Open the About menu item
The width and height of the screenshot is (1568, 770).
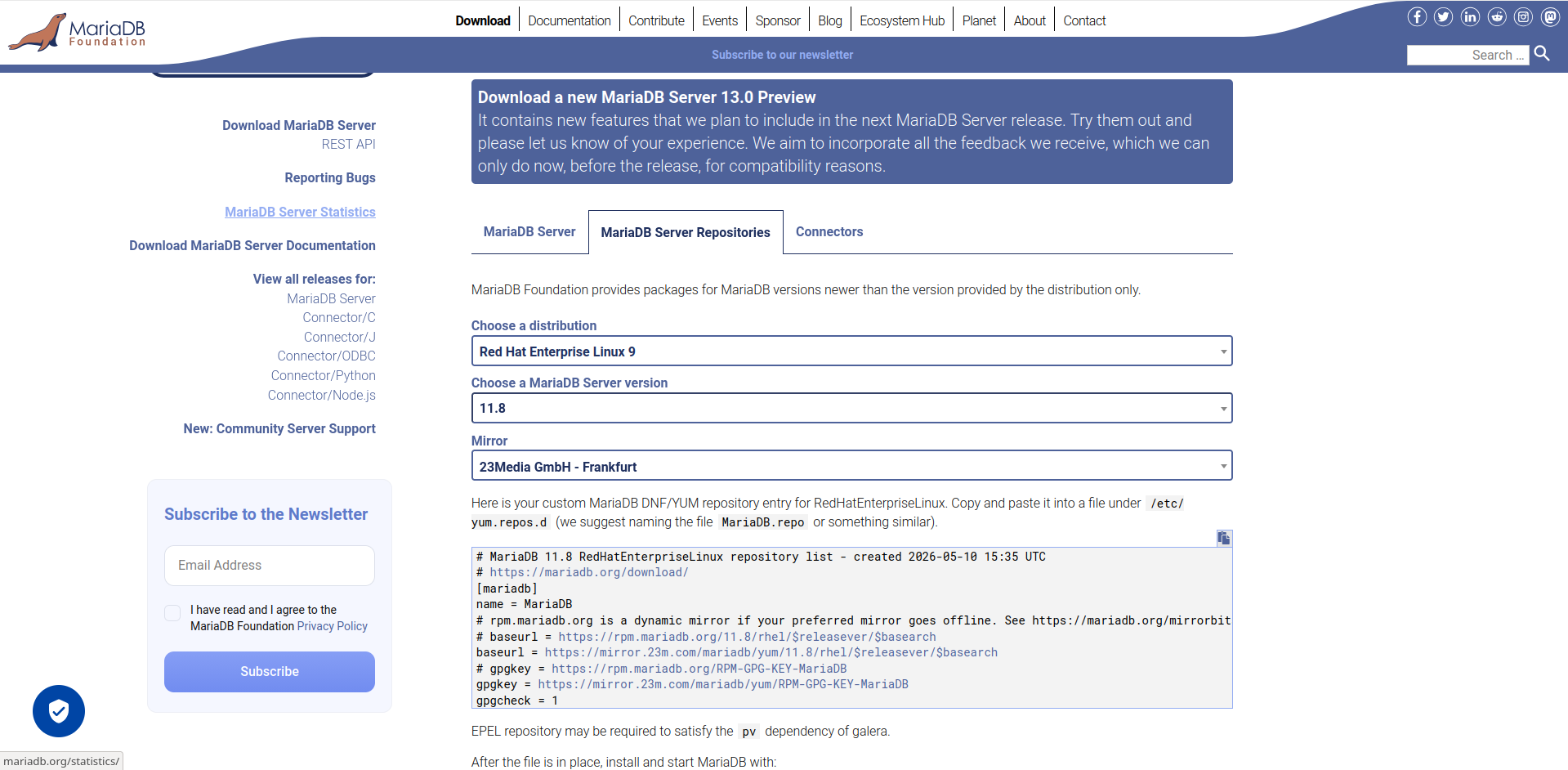point(1030,20)
